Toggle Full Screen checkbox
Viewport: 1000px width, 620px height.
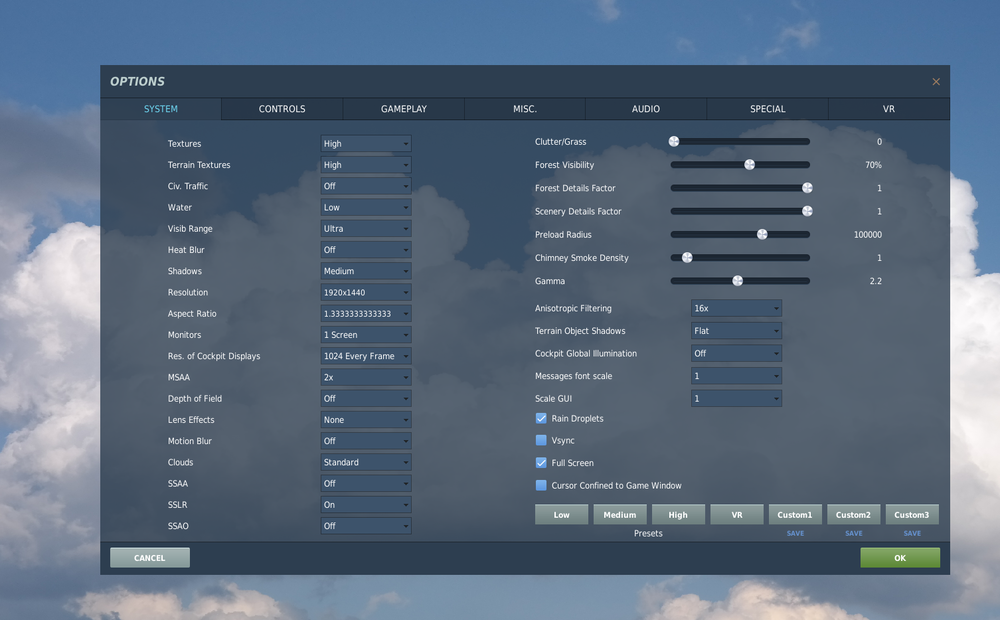tap(541, 462)
